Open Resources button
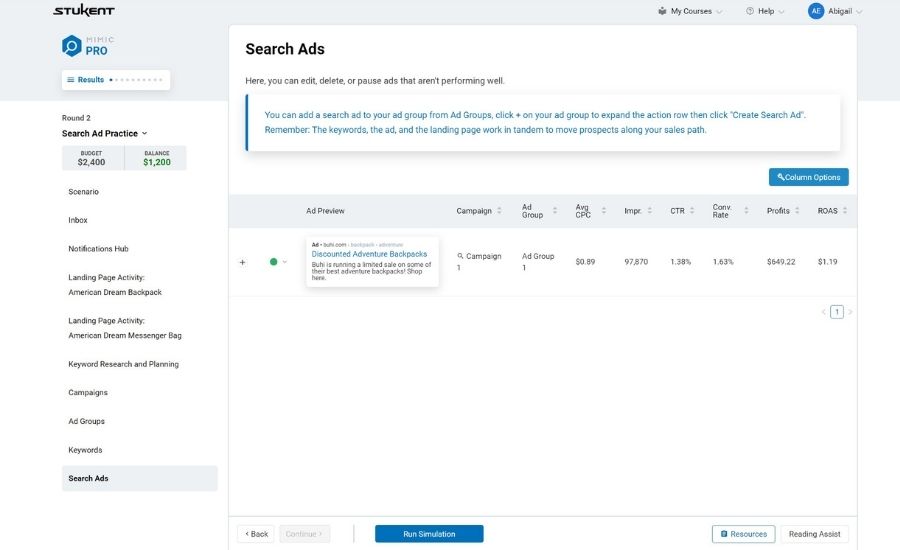This screenshot has height=550, width=900. click(x=743, y=534)
